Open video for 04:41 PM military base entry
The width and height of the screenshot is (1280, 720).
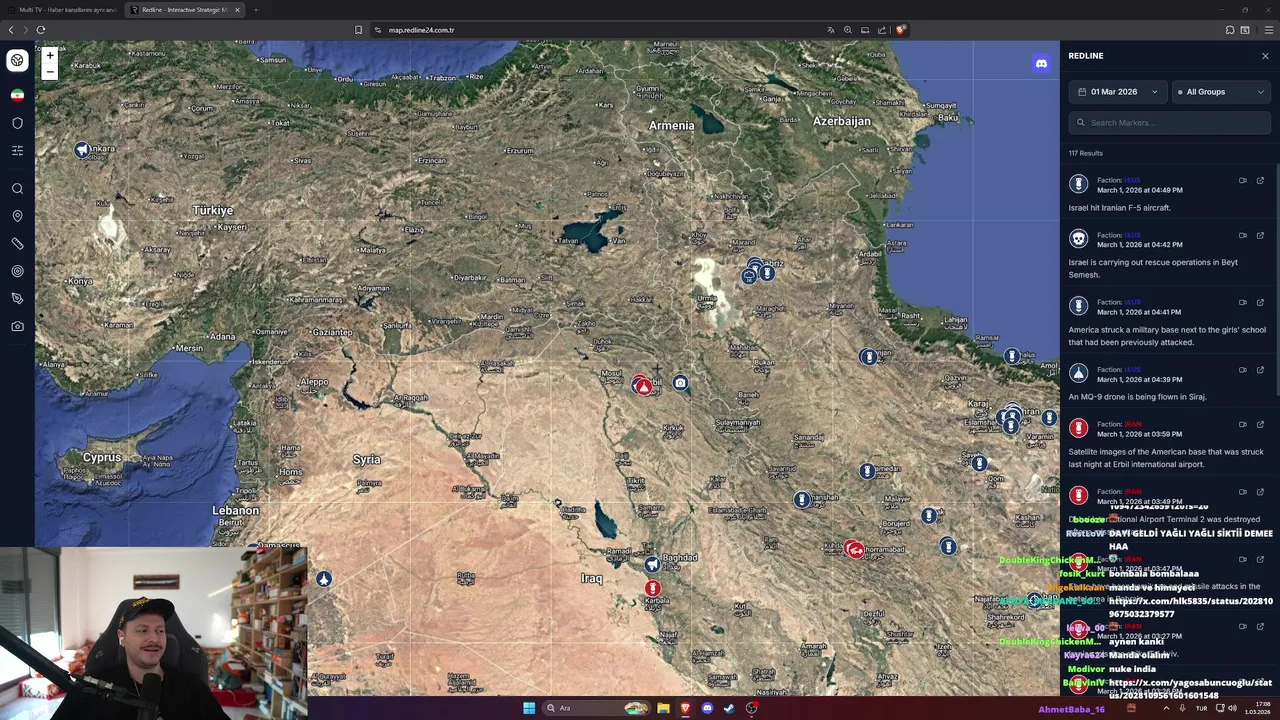(1243, 302)
